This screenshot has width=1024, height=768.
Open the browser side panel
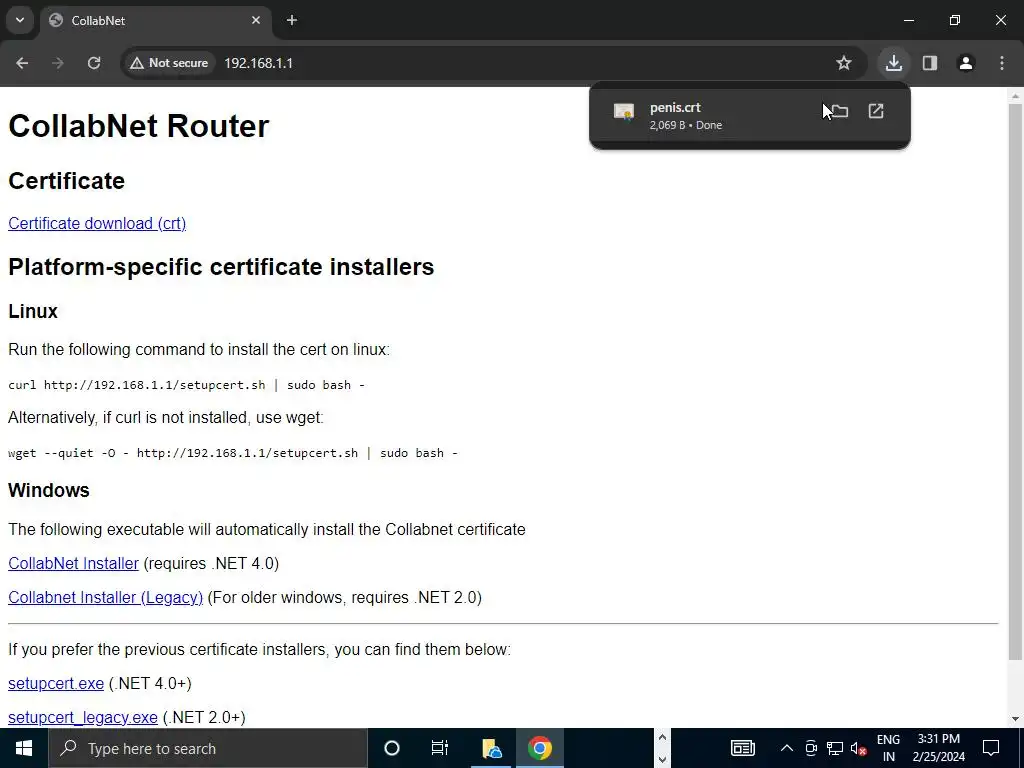tap(930, 63)
